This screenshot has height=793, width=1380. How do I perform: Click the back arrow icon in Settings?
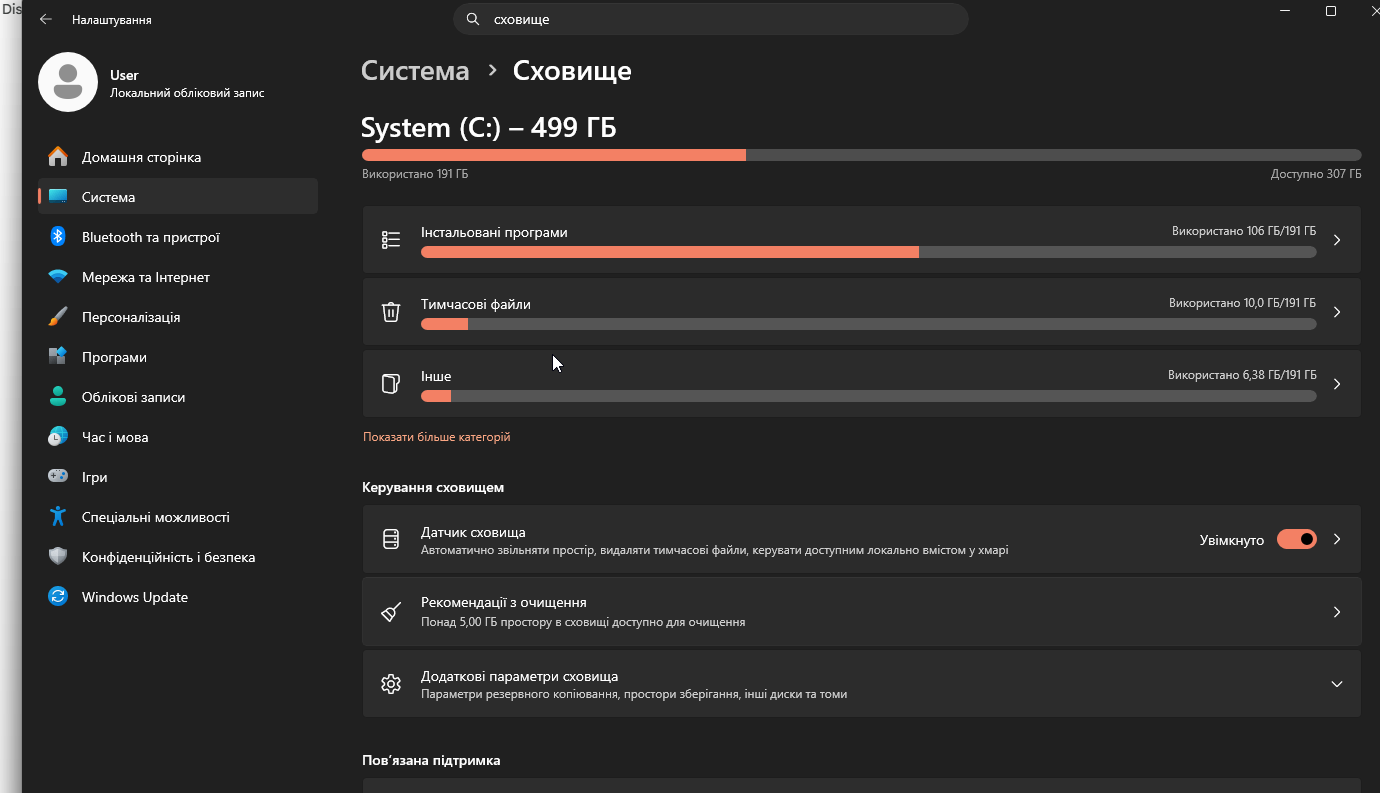click(45, 19)
